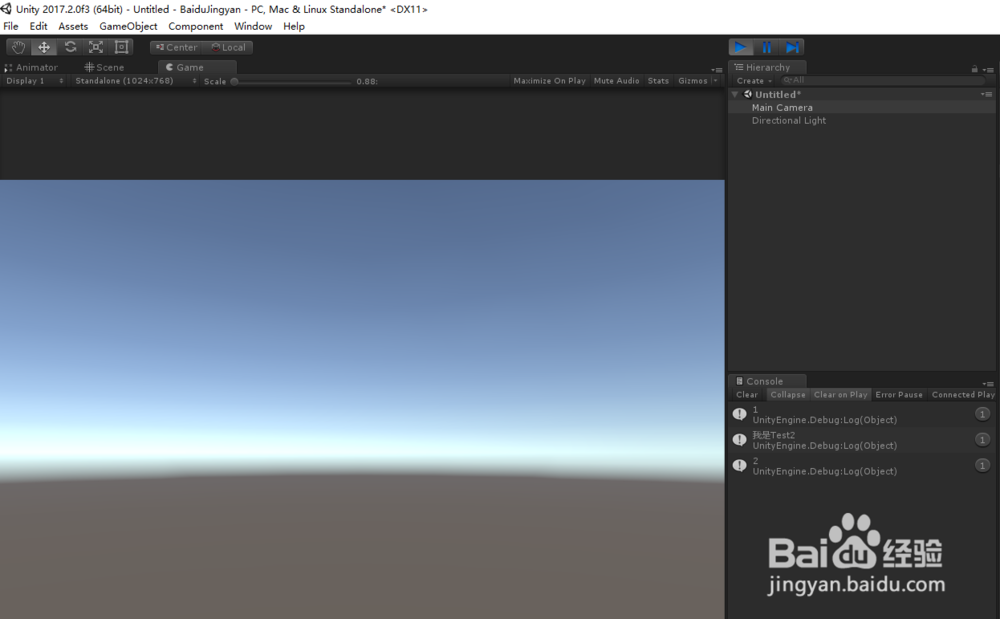Click the Hierarchy search field
This screenshot has height=619, width=1000.
[883, 80]
